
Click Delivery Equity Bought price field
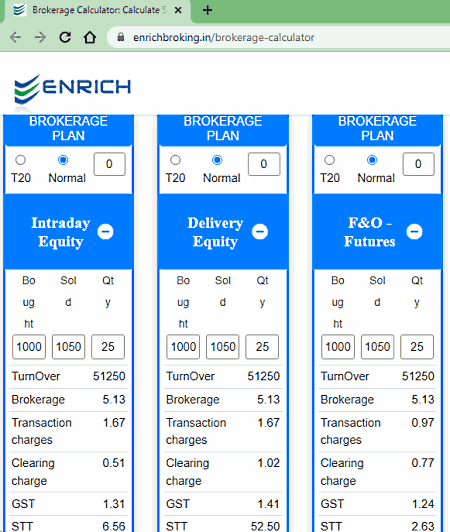pos(183,347)
